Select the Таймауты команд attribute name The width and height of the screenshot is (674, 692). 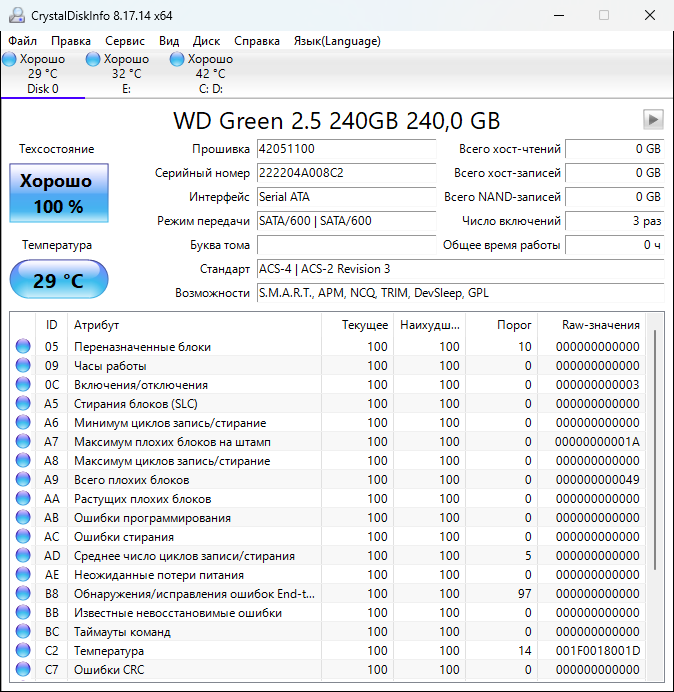(122, 631)
